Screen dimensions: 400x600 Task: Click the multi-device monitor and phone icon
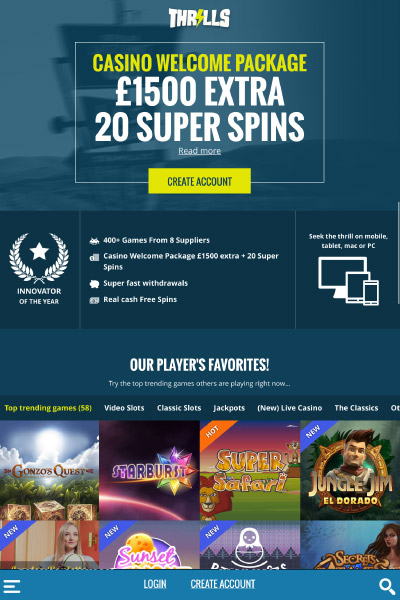[349, 281]
